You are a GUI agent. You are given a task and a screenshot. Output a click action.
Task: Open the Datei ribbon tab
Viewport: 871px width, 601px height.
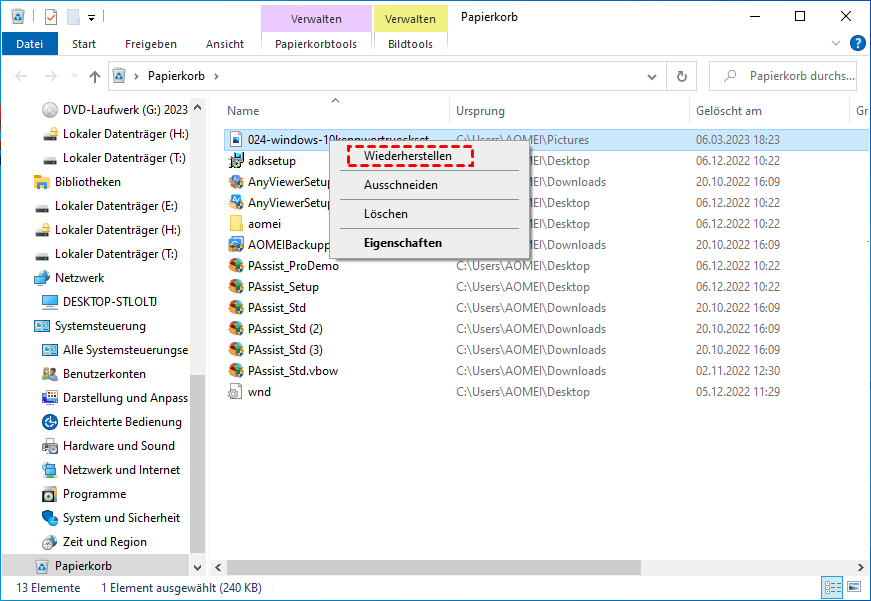[29, 44]
